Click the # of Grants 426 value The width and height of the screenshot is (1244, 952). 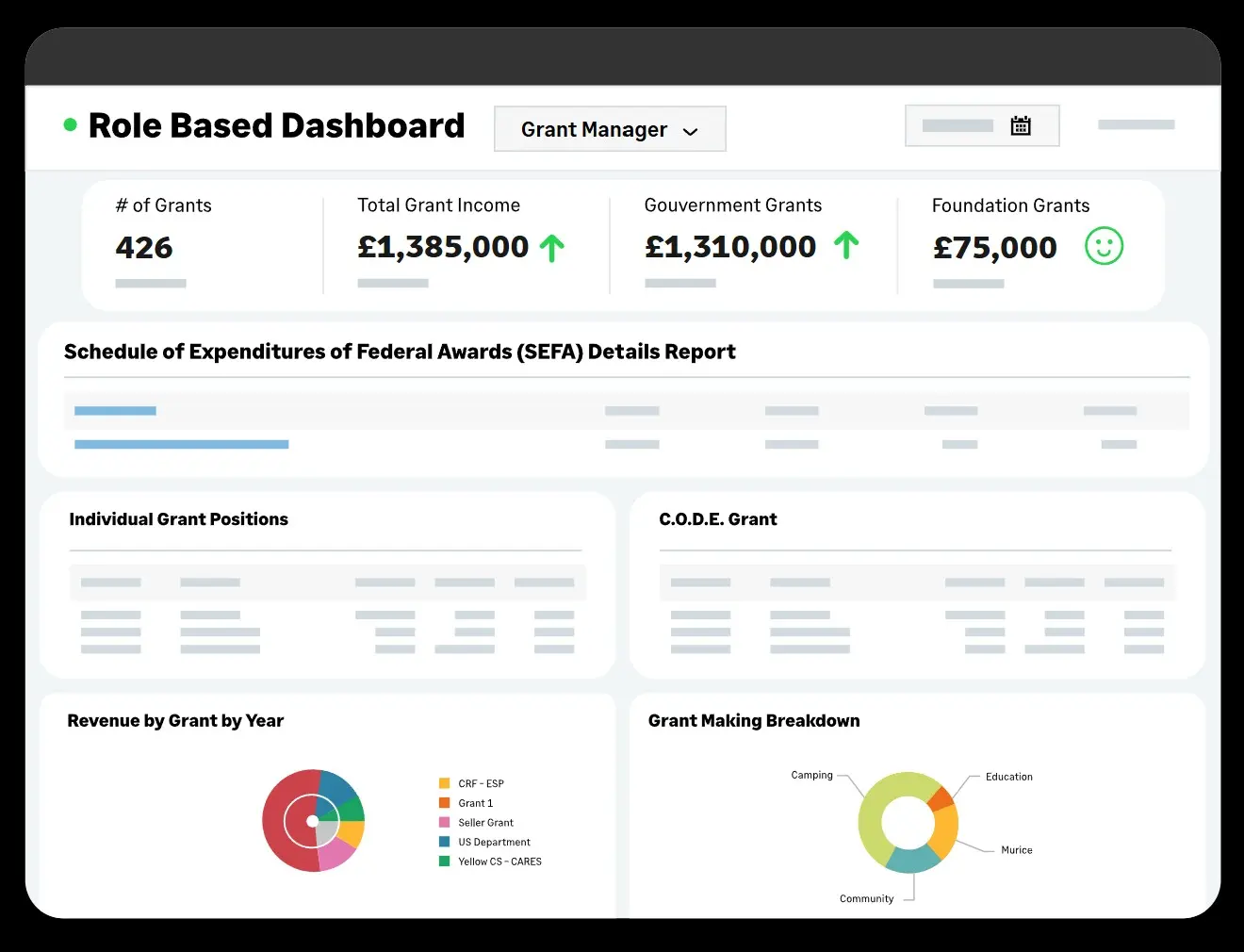[x=144, y=248]
